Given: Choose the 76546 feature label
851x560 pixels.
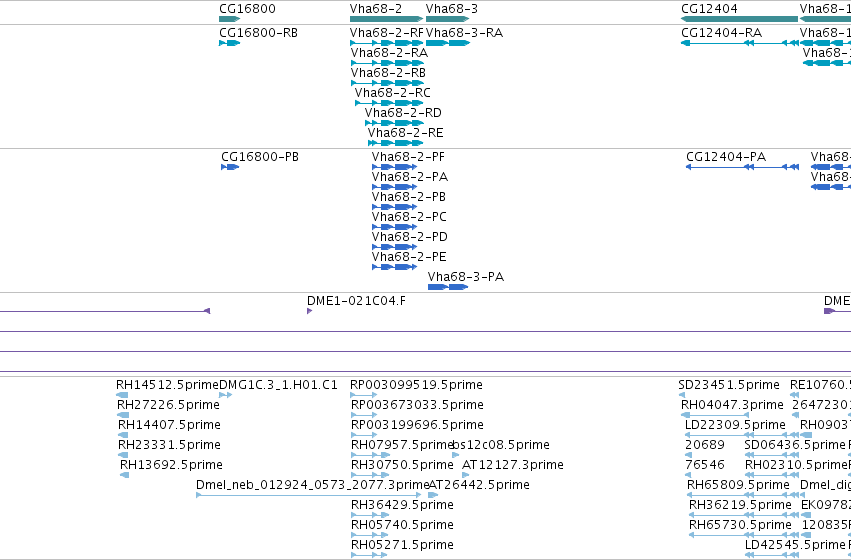Looking at the screenshot, I should coord(704,465).
